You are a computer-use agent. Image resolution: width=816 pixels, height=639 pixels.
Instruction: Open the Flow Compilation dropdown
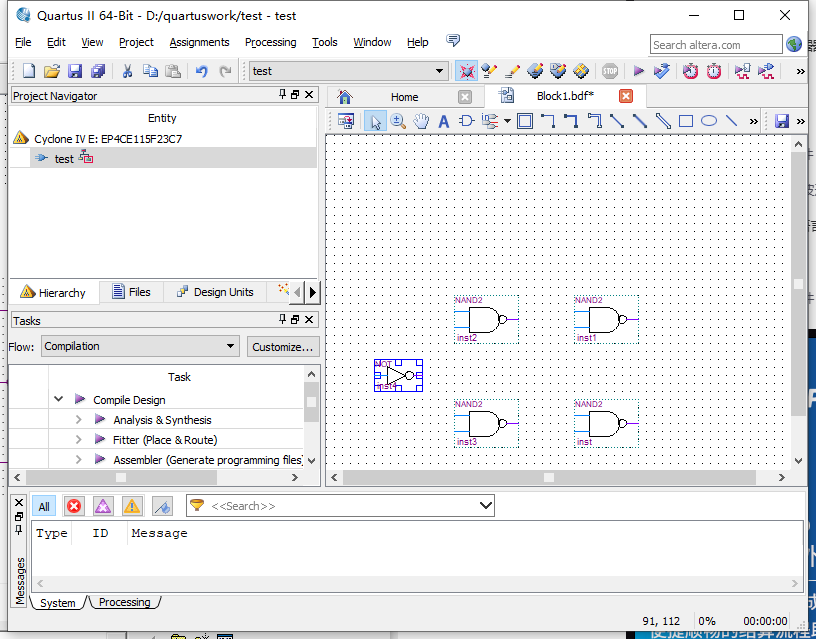coord(140,346)
